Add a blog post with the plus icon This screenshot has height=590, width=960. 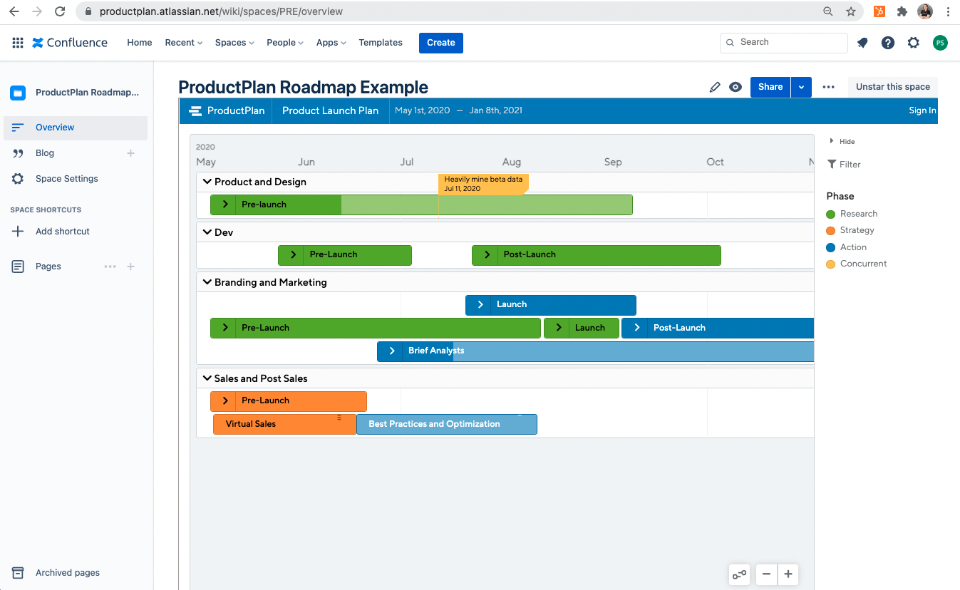[x=130, y=153]
